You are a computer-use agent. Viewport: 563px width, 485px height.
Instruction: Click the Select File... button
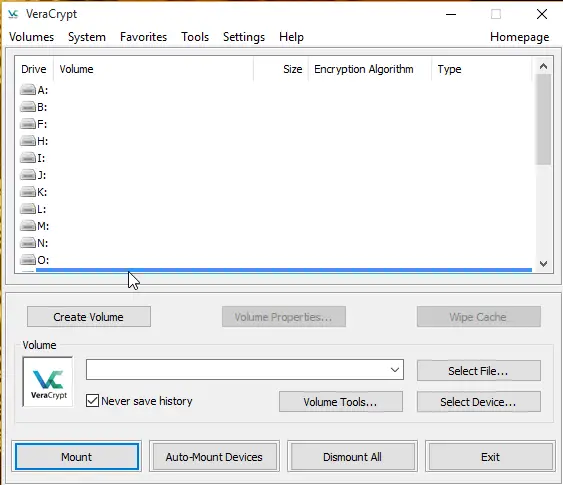pos(479,370)
